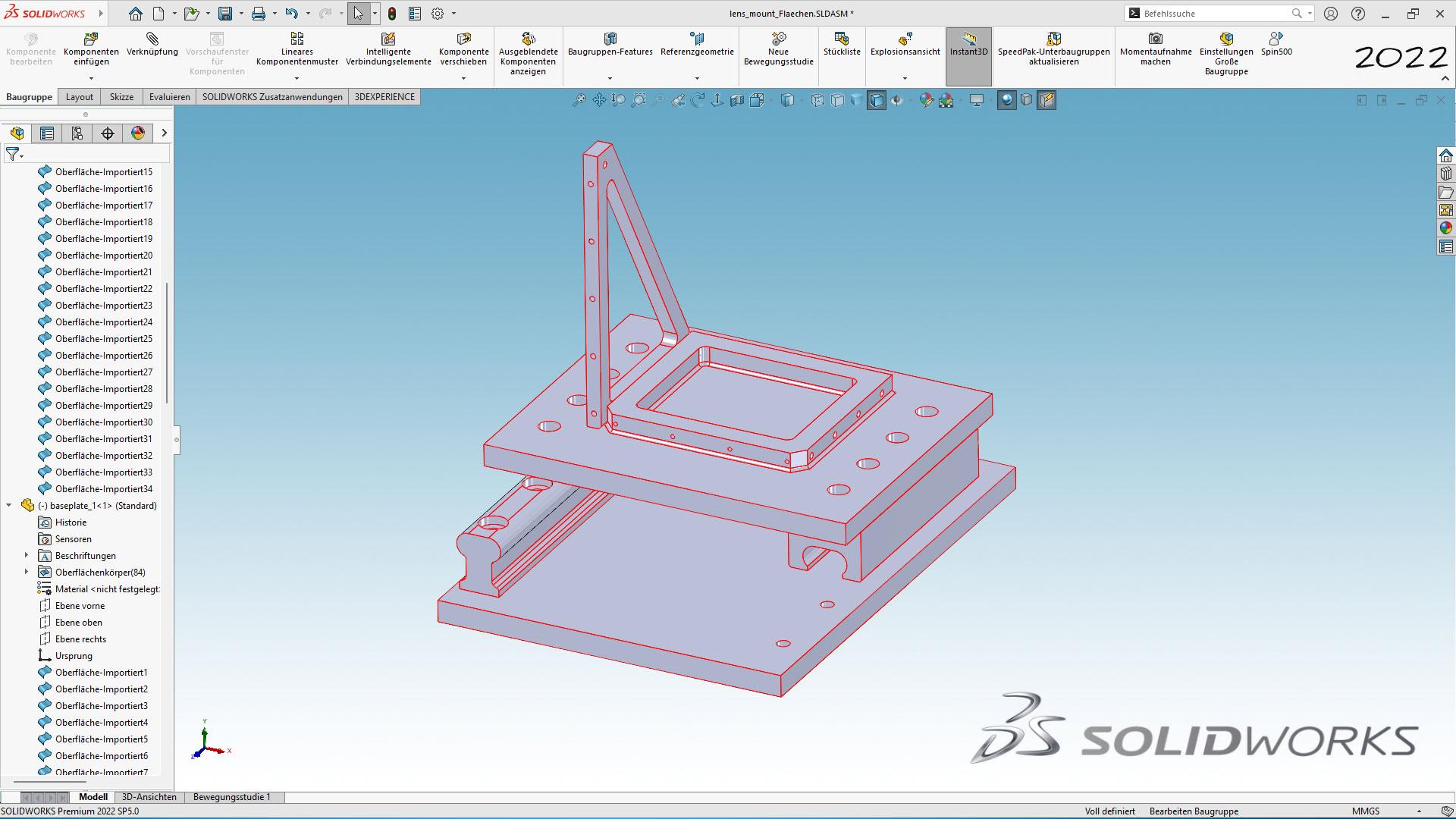Toggle RealView Graphics sphere icon
Viewport: 1456px width, 819px height.
(1007, 100)
